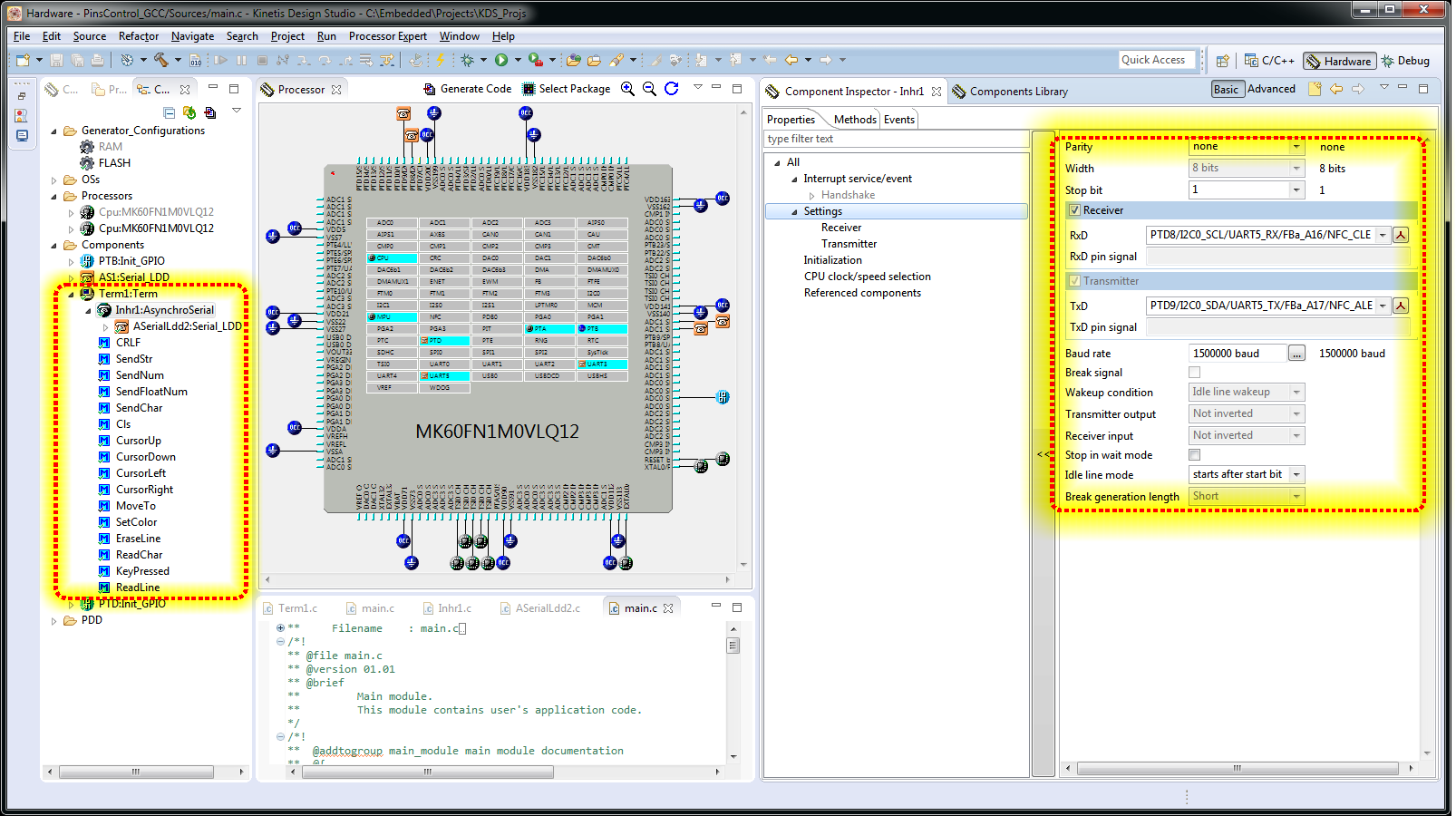The image size is (1456, 816).
Task: Toggle the Stop in wait mode checkbox
Action: tap(1194, 455)
